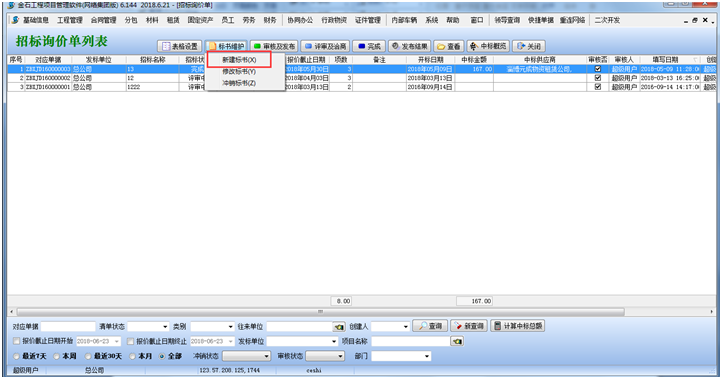The height and width of the screenshot is (379, 722).
Task: Click the 标书维护 toolbar button
Action: coord(226,47)
